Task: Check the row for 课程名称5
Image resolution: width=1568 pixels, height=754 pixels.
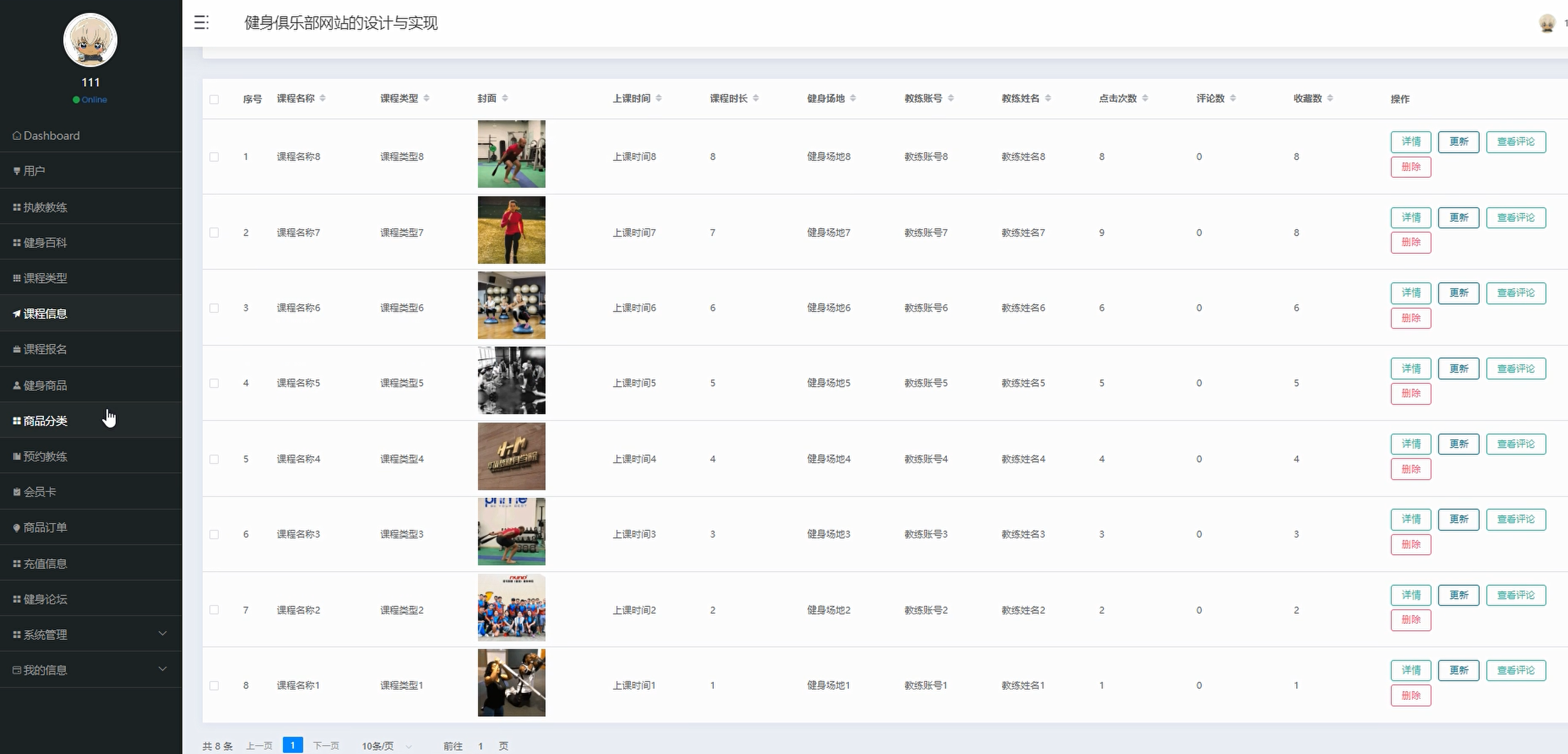Action: coord(215,383)
